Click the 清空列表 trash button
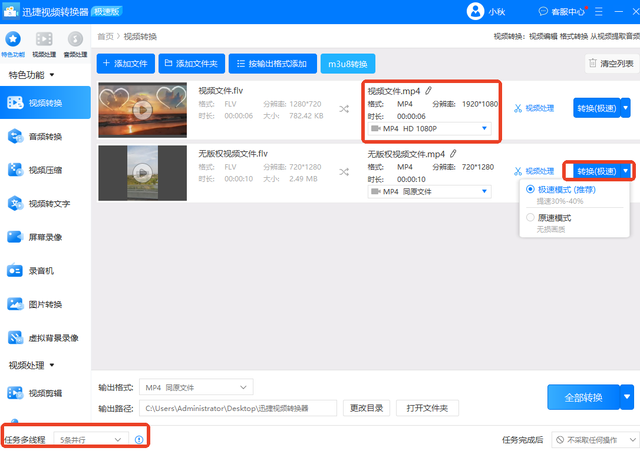The height and width of the screenshot is (451, 640). [611, 64]
